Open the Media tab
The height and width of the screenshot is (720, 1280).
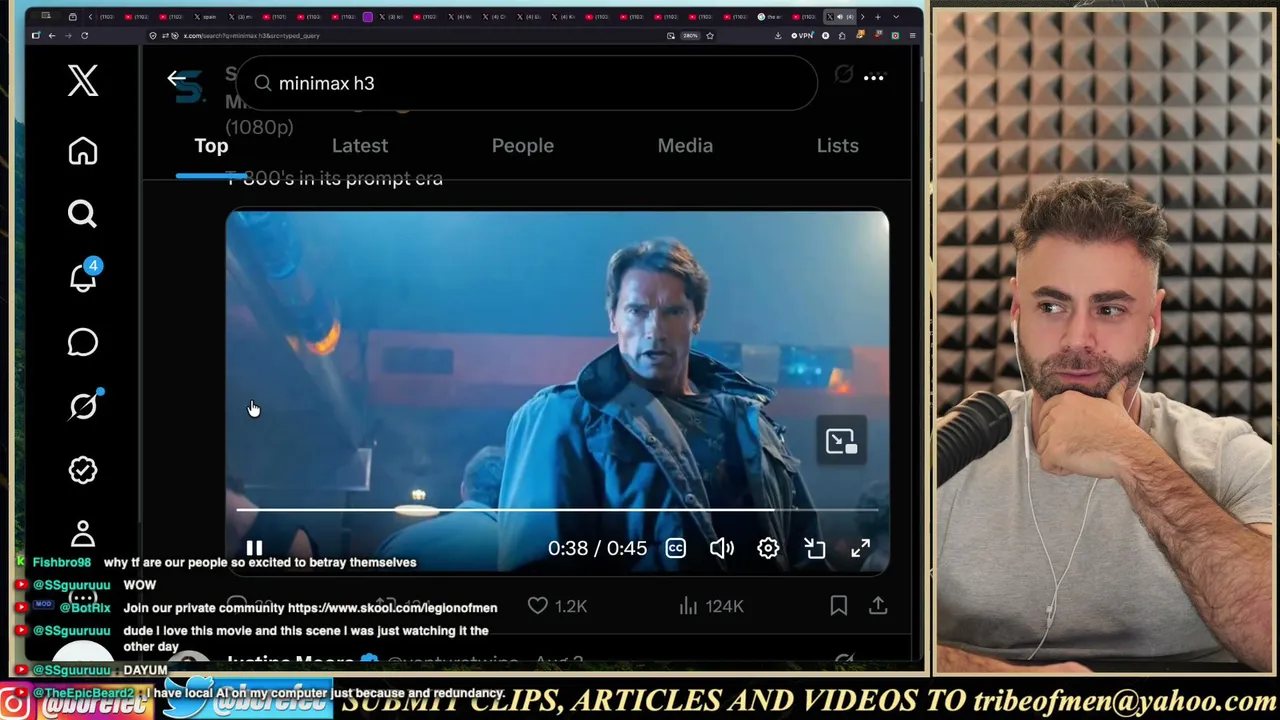(x=685, y=146)
